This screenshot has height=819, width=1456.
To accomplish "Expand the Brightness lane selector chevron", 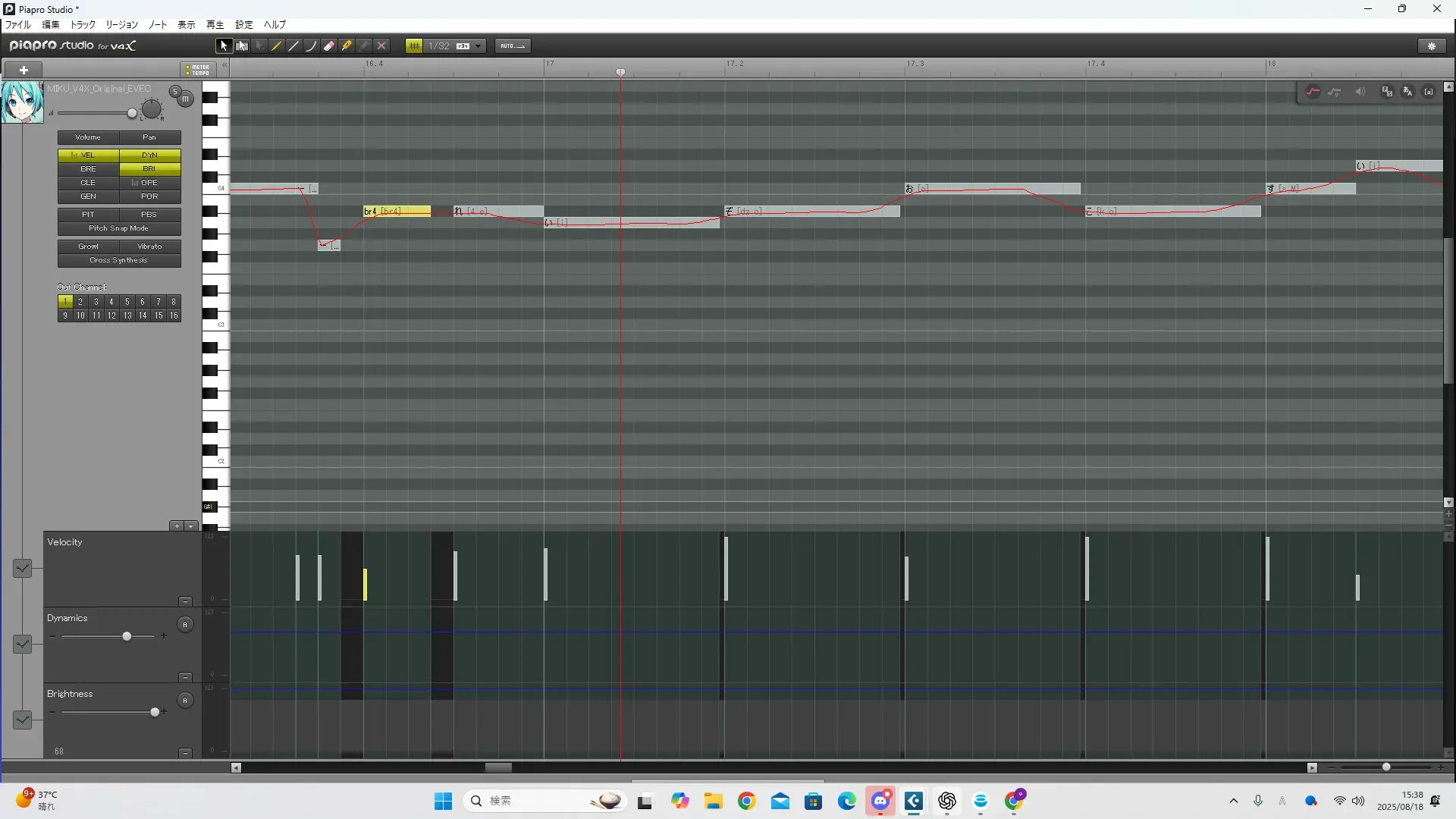I will pos(22,720).
